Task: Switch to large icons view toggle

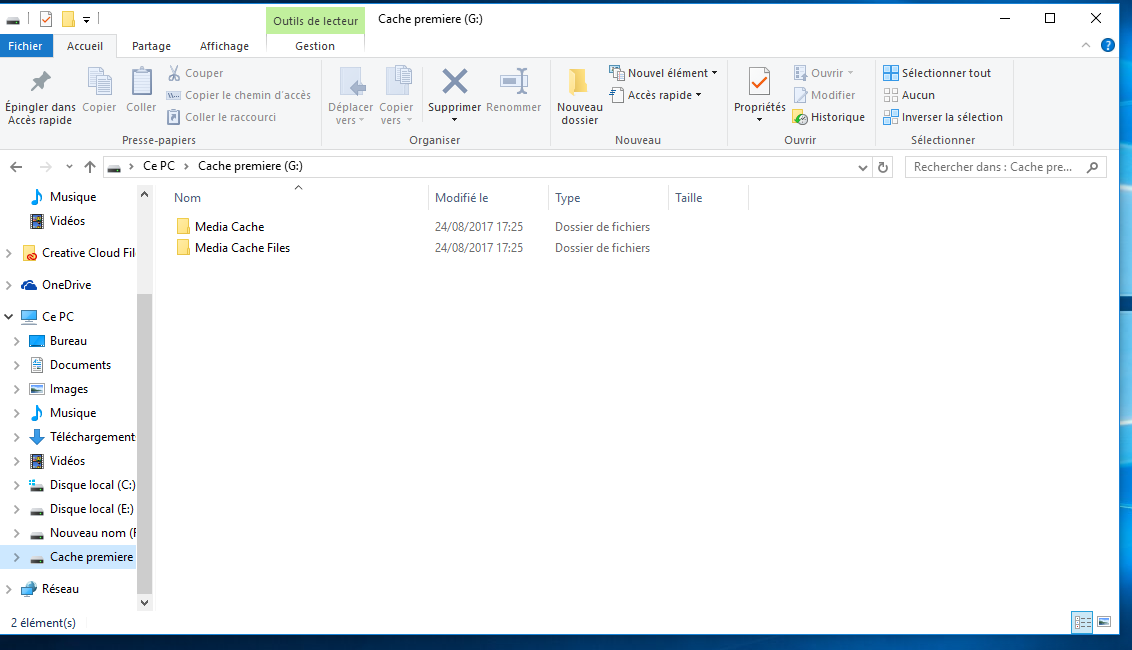Action: 1104,622
